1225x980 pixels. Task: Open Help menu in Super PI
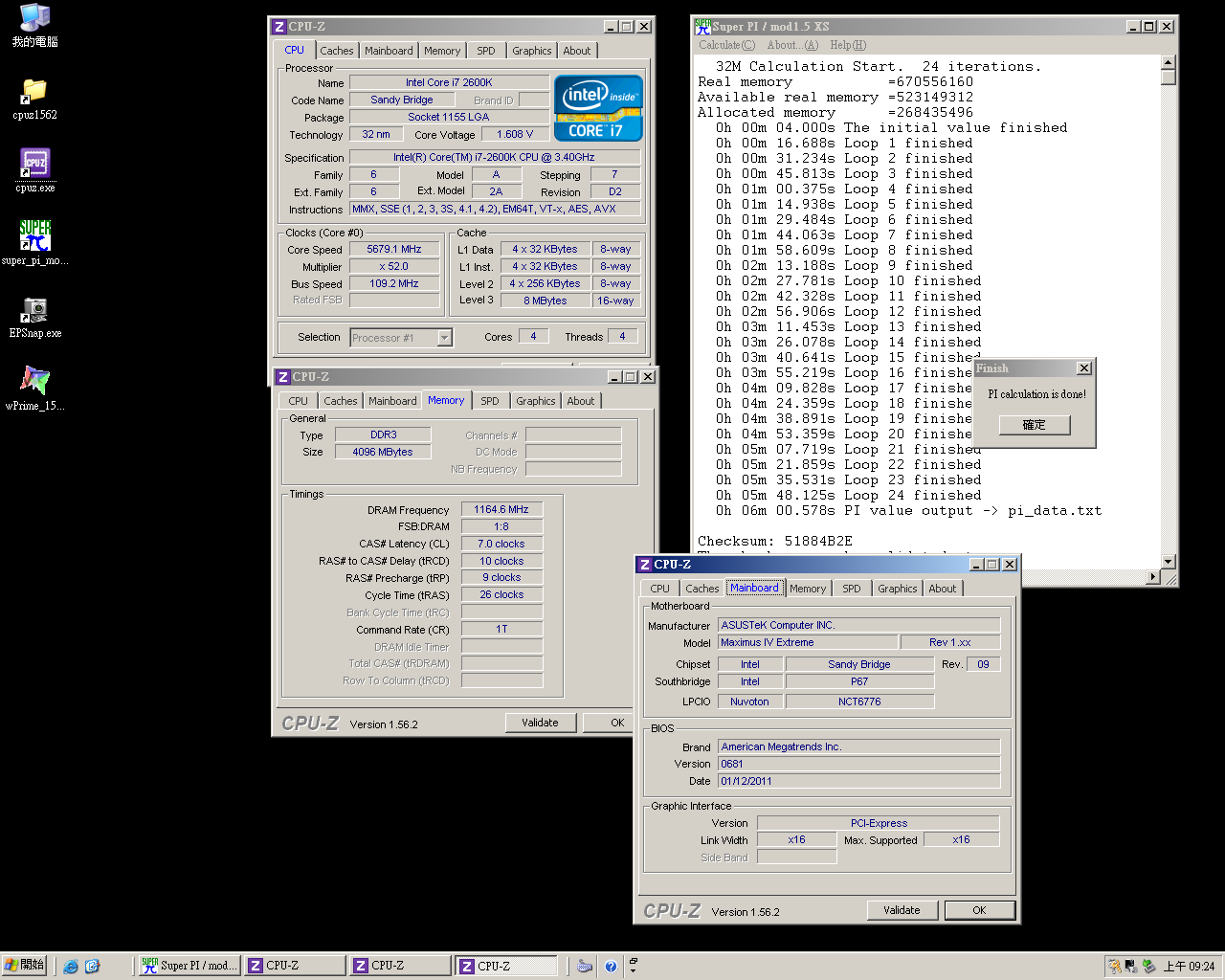coord(848,45)
